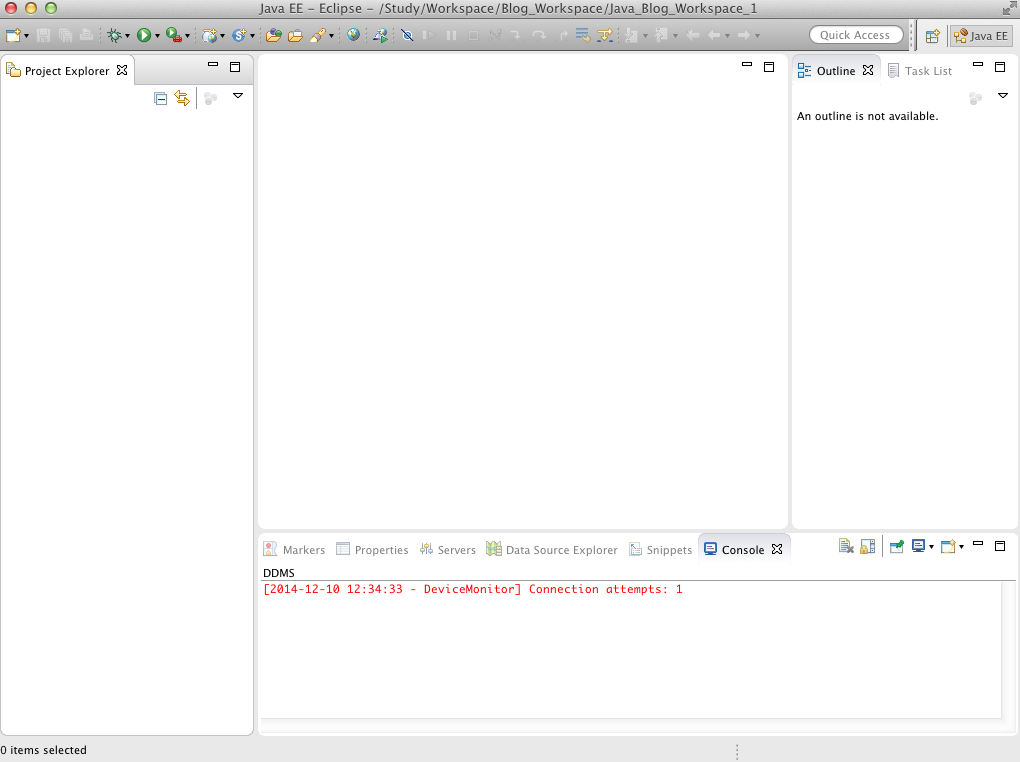The image size is (1020, 762).
Task: Click the Open Task folder icon
Action: pyautogui.click(x=295, y=35)
